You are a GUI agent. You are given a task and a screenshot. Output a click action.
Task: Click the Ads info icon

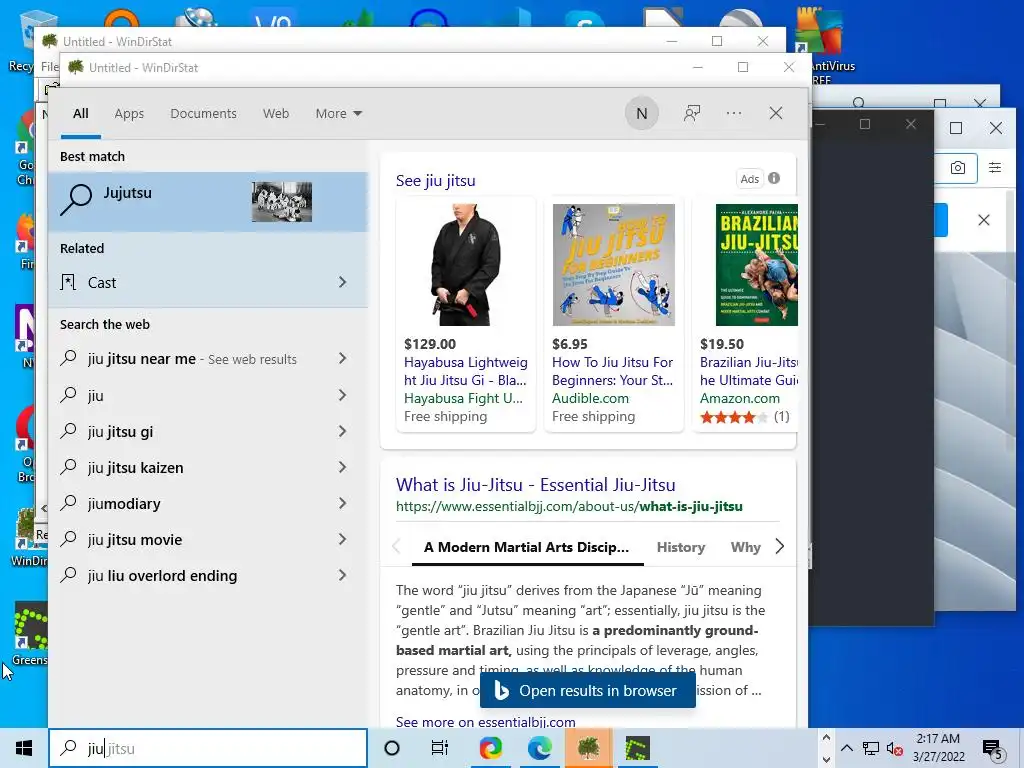click(x=774, y=178)
